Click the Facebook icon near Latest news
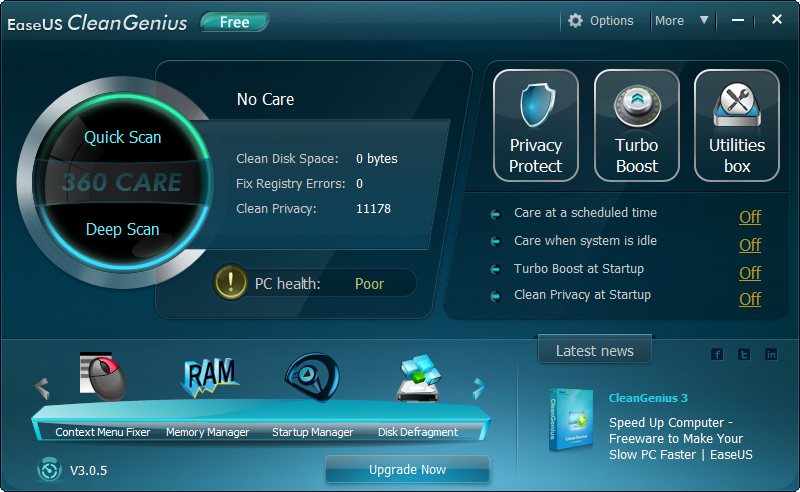 coord(717,354)
